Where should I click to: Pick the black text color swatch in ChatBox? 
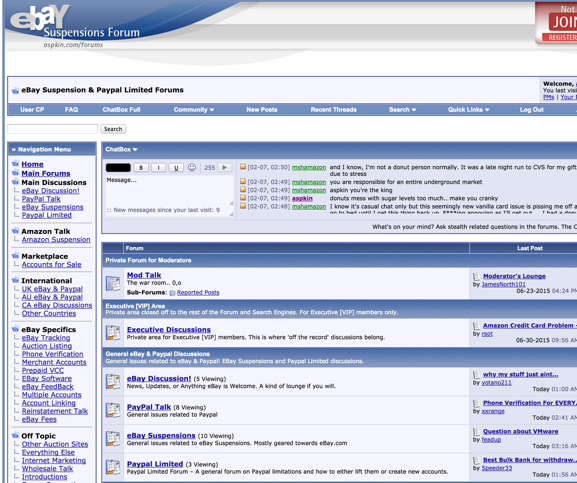click(118, 168)
